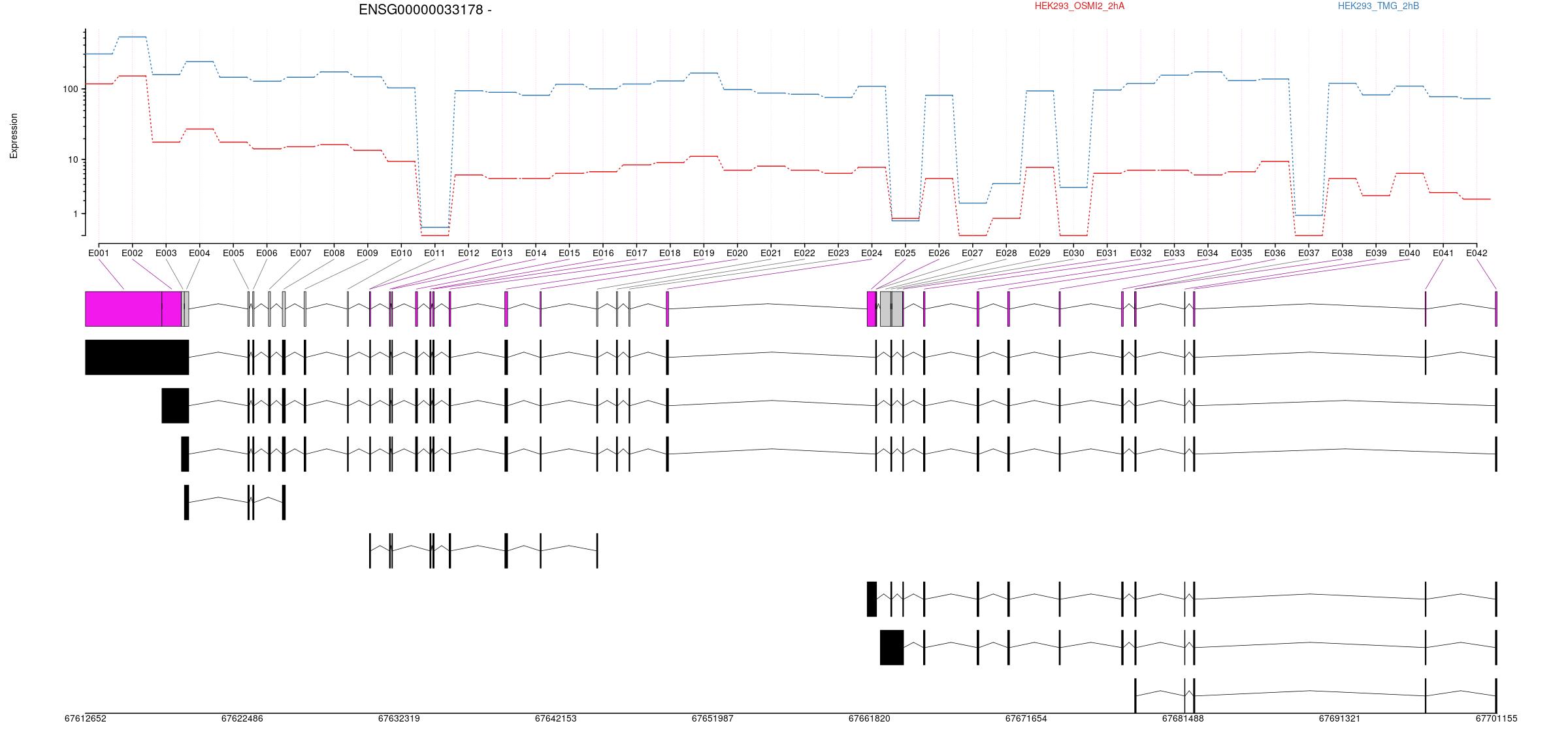Viewport: 1568px width, 732px height.
Task: Click exon label E006
Action: [x=267, y=253]
